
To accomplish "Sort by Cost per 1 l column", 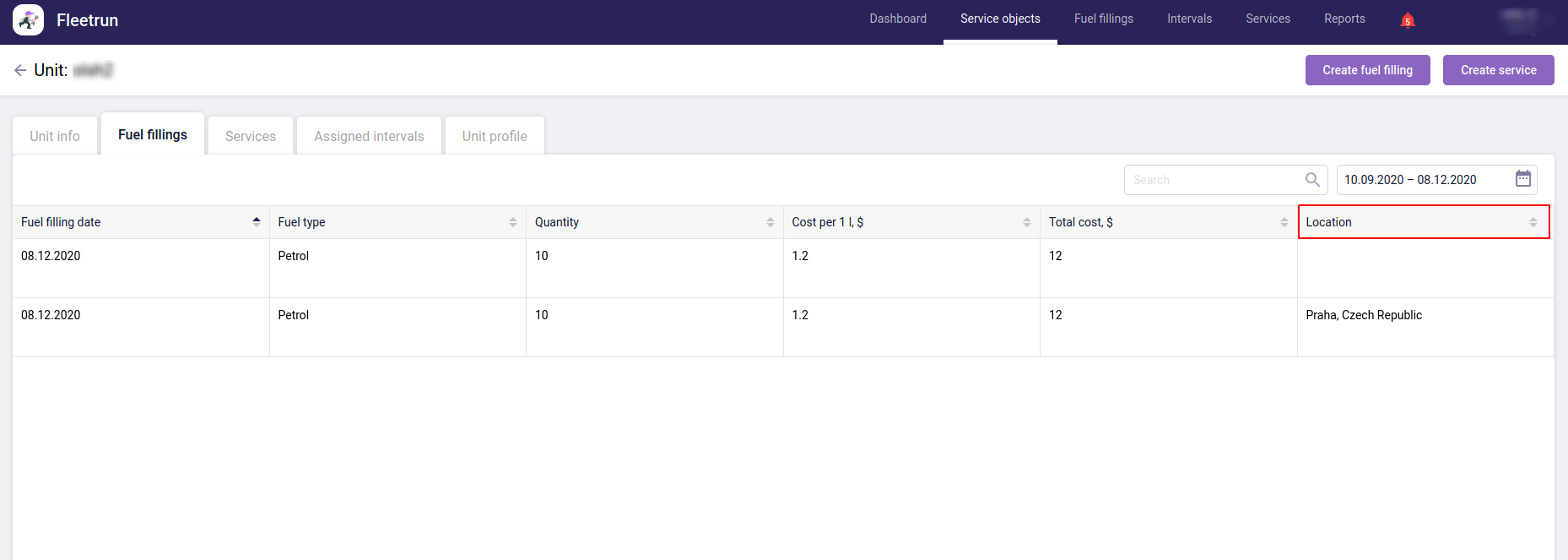I will click(1027, 222).
